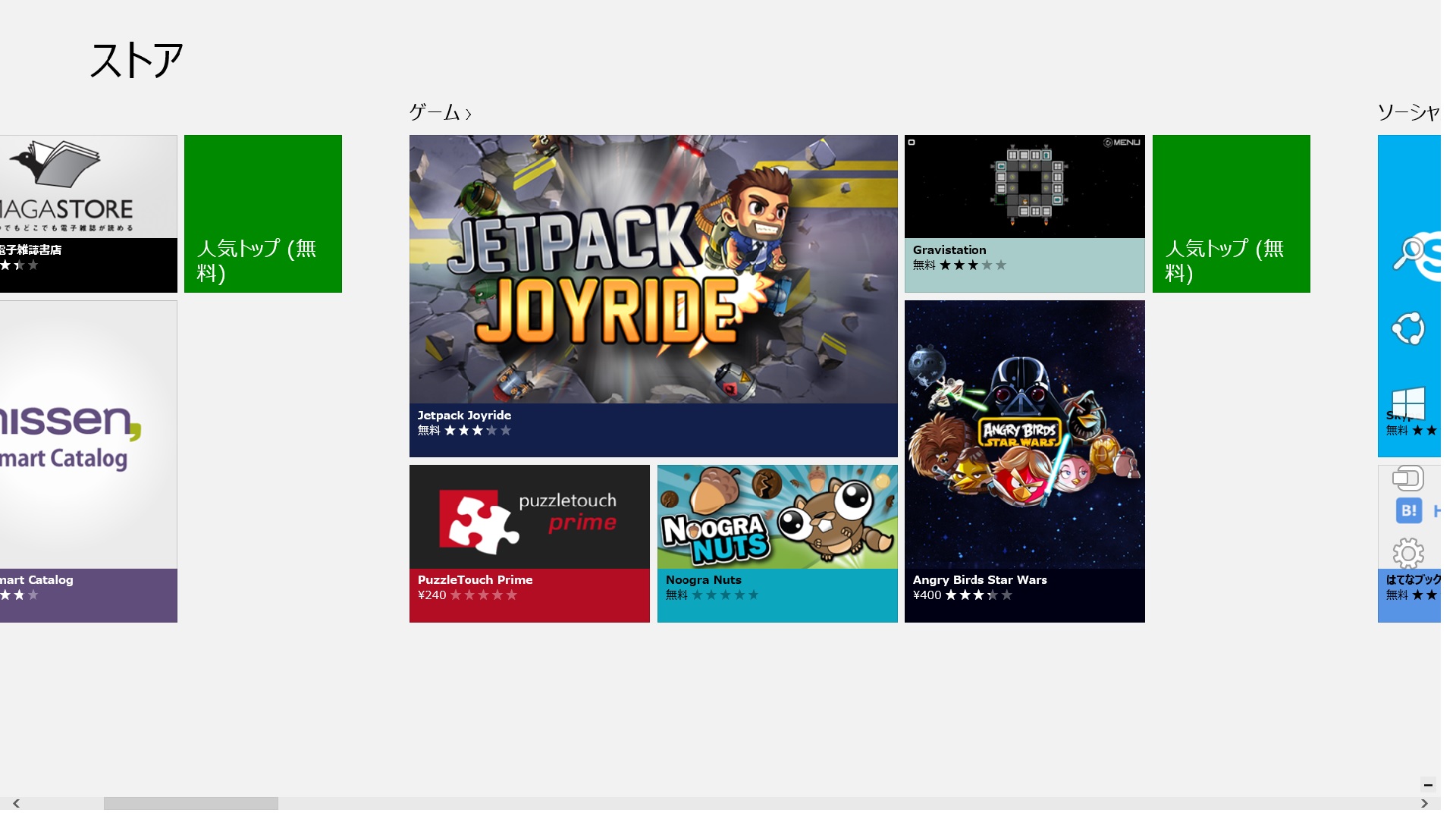Open the PuzzleTouch Prime tile
Viewport: 1456px width, 819px height.
click(x=529, y=543)
